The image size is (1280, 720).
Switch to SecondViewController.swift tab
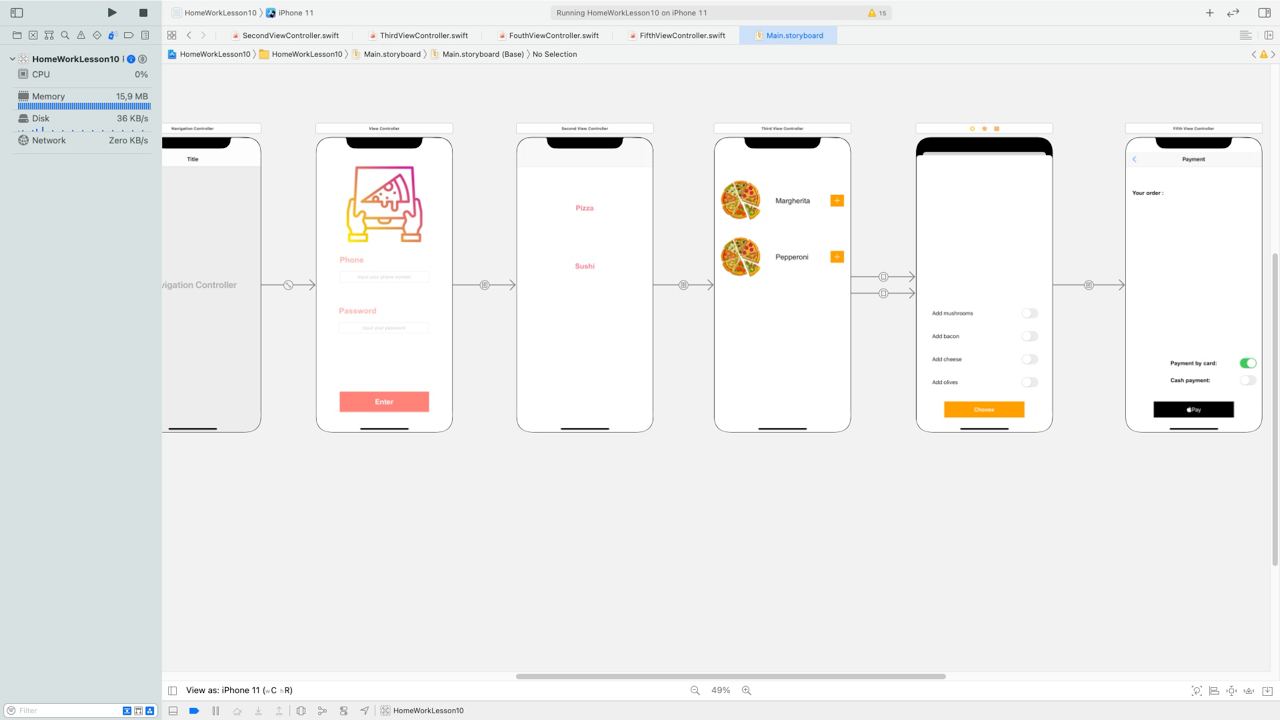pyautogui.click(x=285, y=35)
